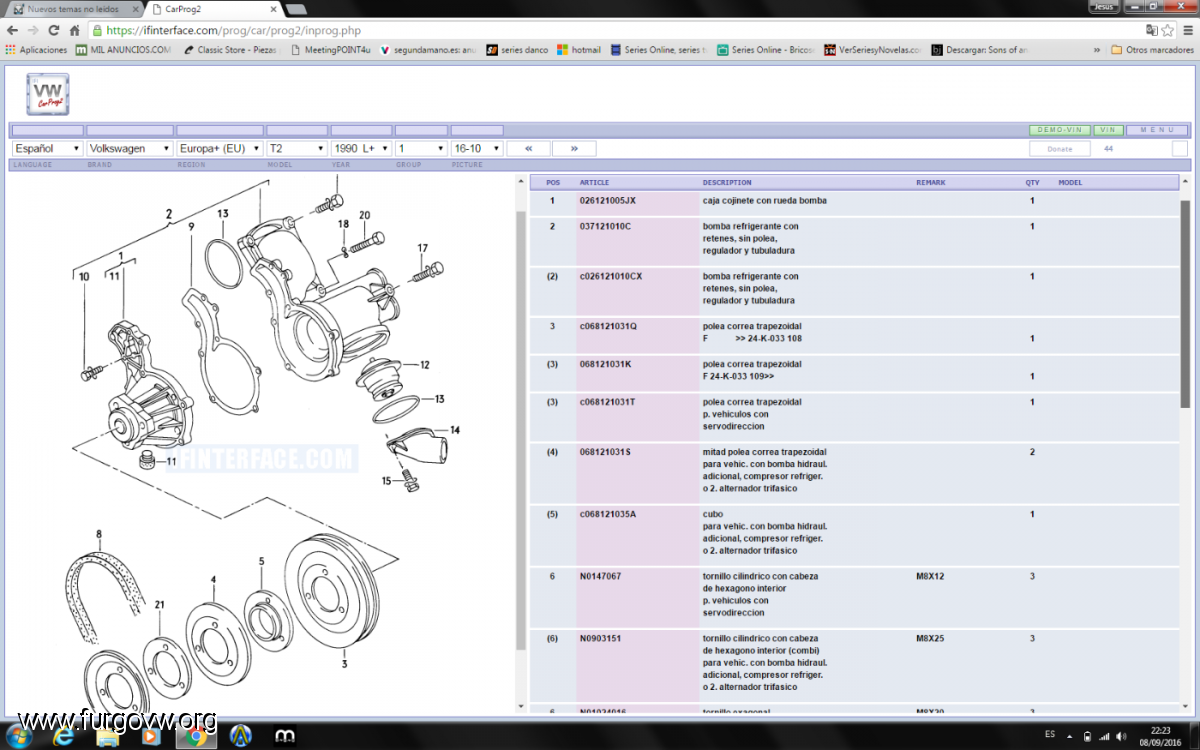Select article c068121031Q
Screen dimensions: 1200x750
tap(608, 326)
